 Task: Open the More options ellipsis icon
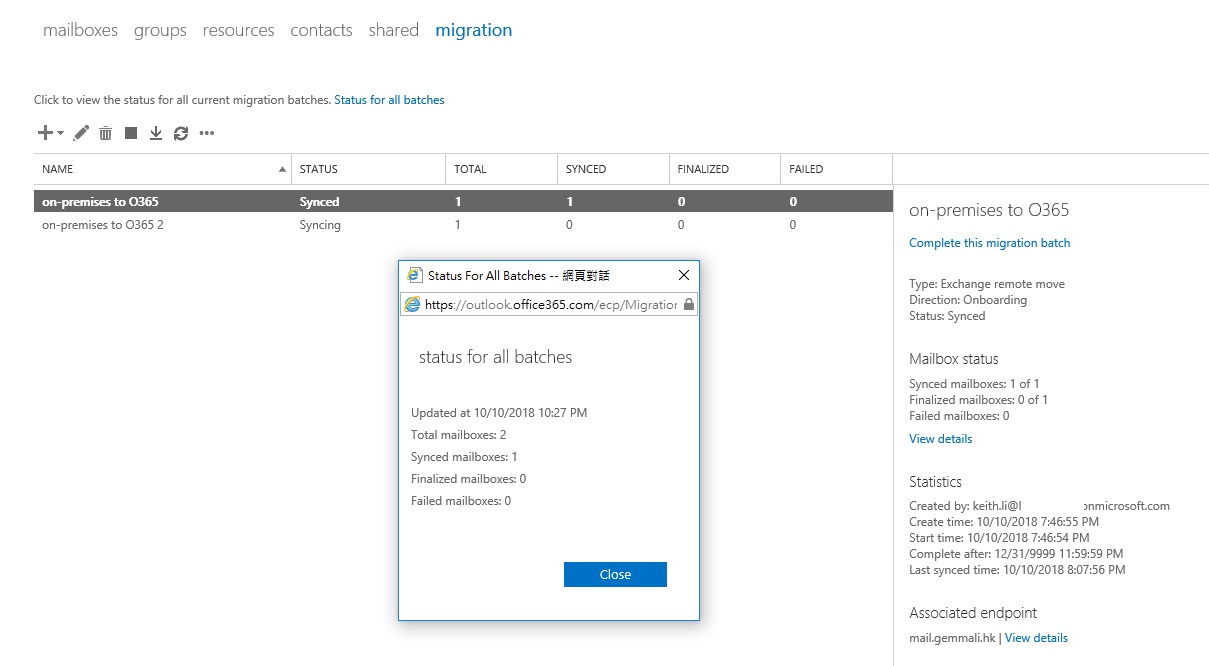point(207,132)
